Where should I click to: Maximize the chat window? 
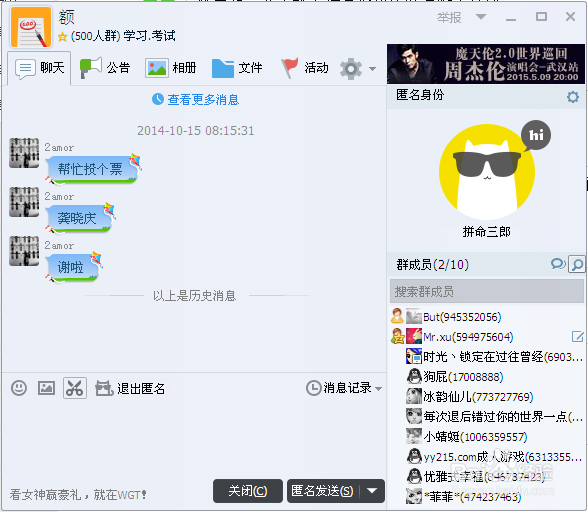pyautogui.click(x=541, y=17)
